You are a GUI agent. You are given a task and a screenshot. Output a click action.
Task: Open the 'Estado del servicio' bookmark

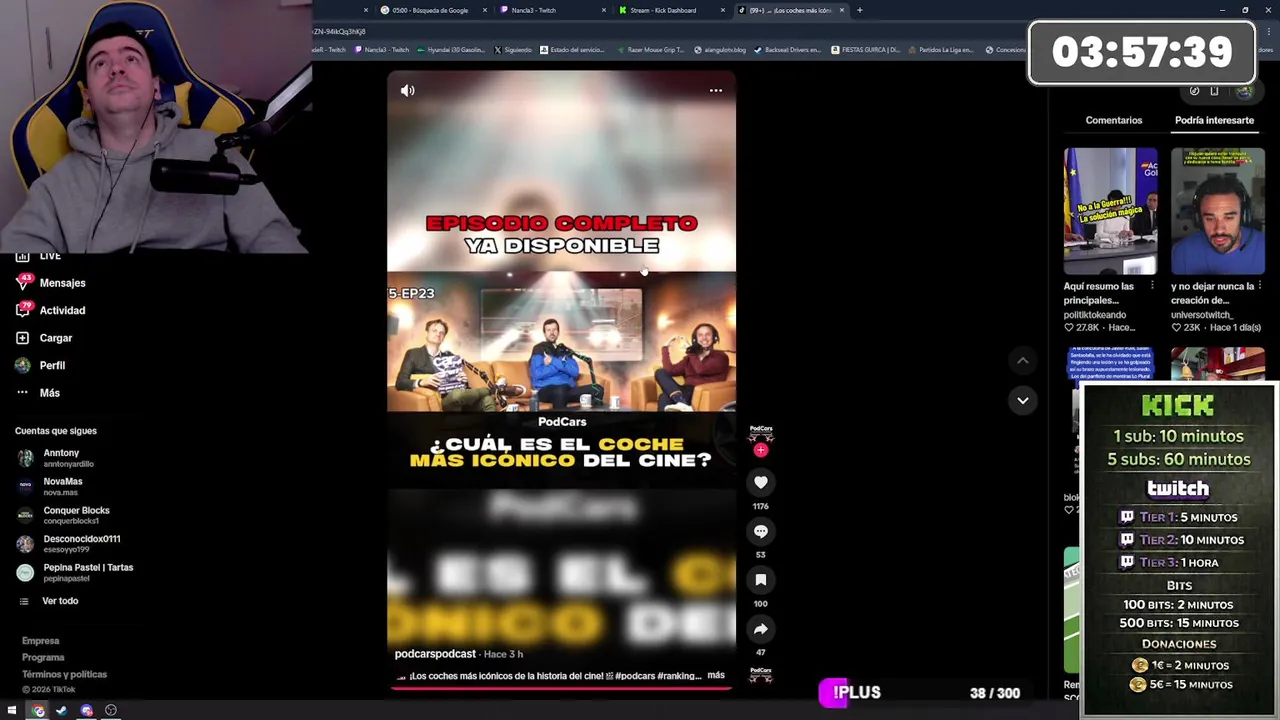point(572,49)
